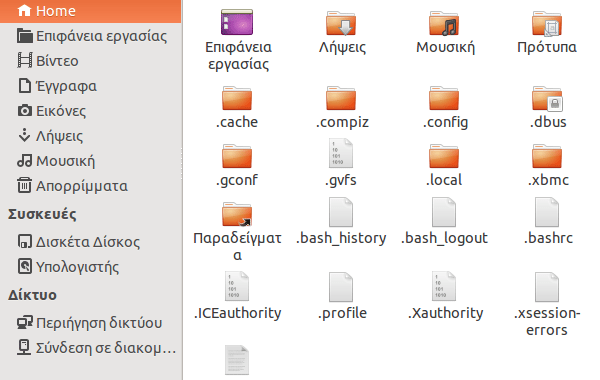The image size is (600, 380).
Task: Open Απορρίμματα trash in sidebar
Action: point(90,186)
